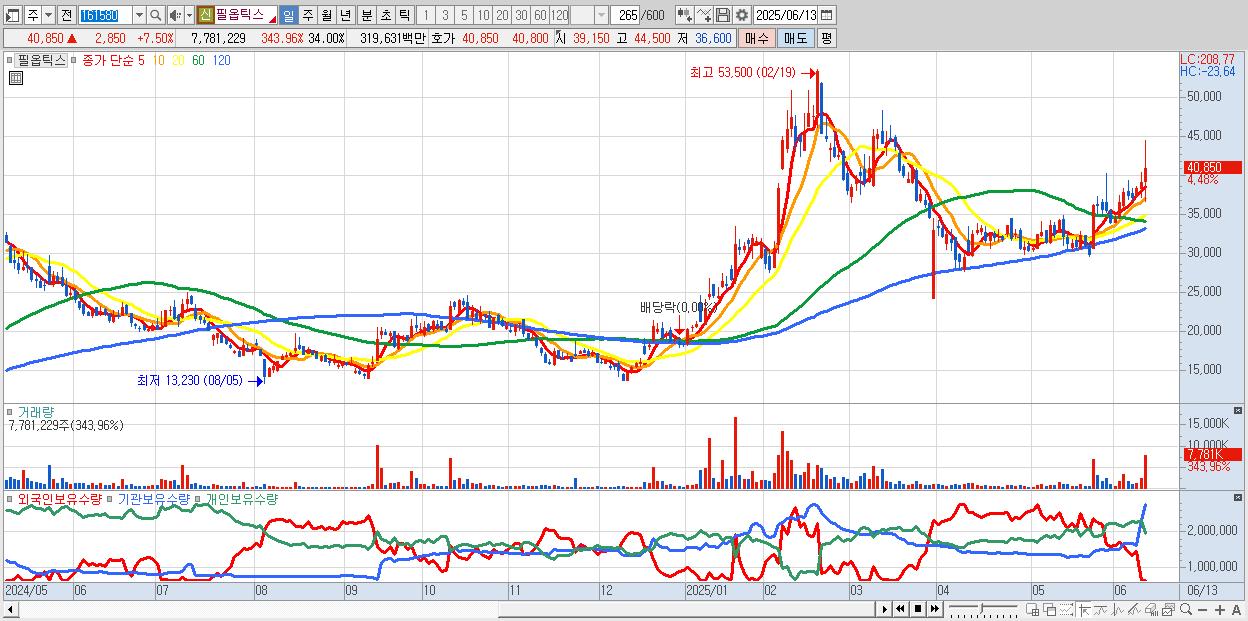This screenshot has height=621, width=1248.
Task: Click the stock search magnifier icon
Action: coord(156,15)
